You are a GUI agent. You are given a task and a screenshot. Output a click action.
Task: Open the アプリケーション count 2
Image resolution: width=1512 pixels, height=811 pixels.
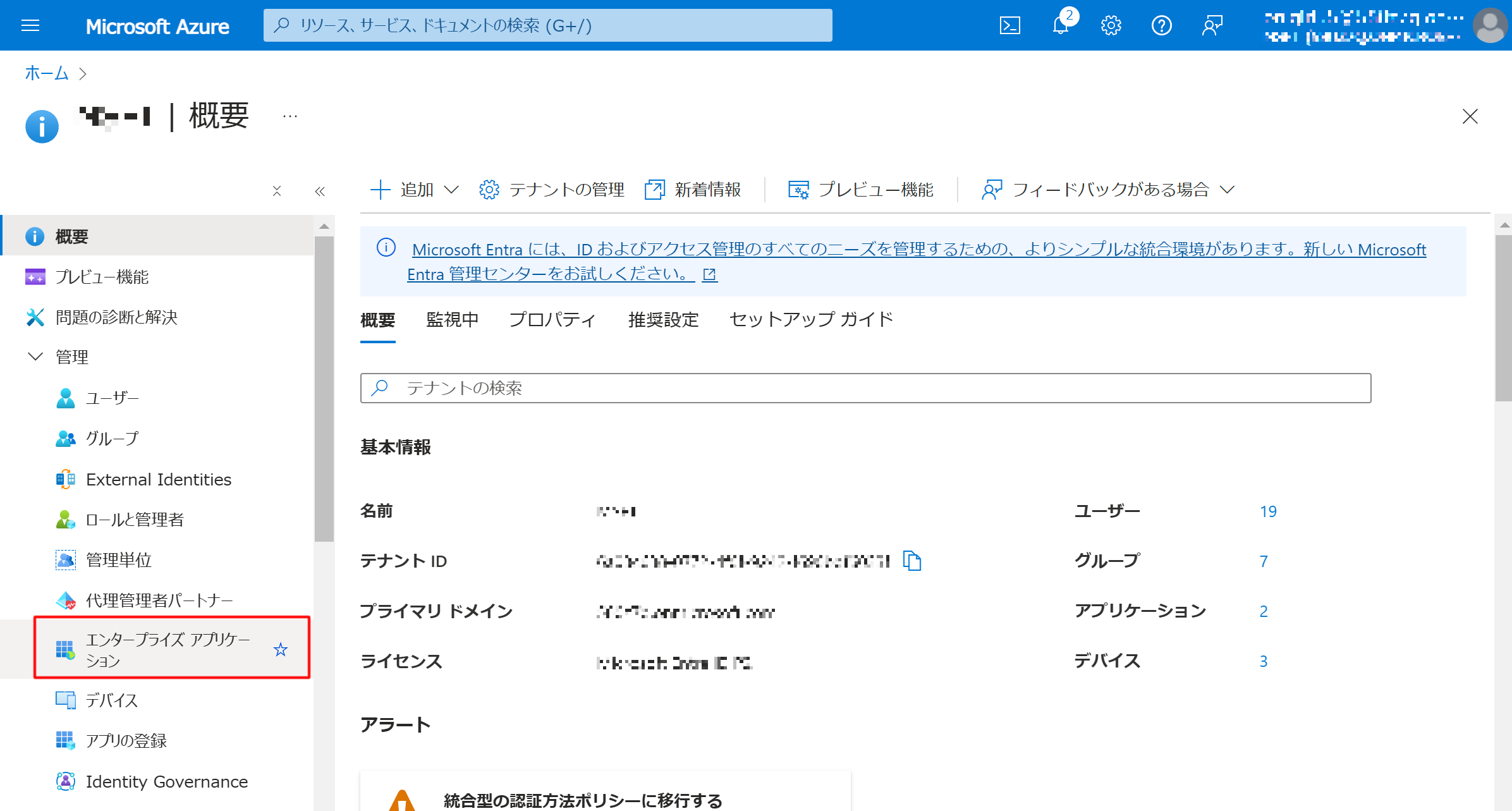1264,611
